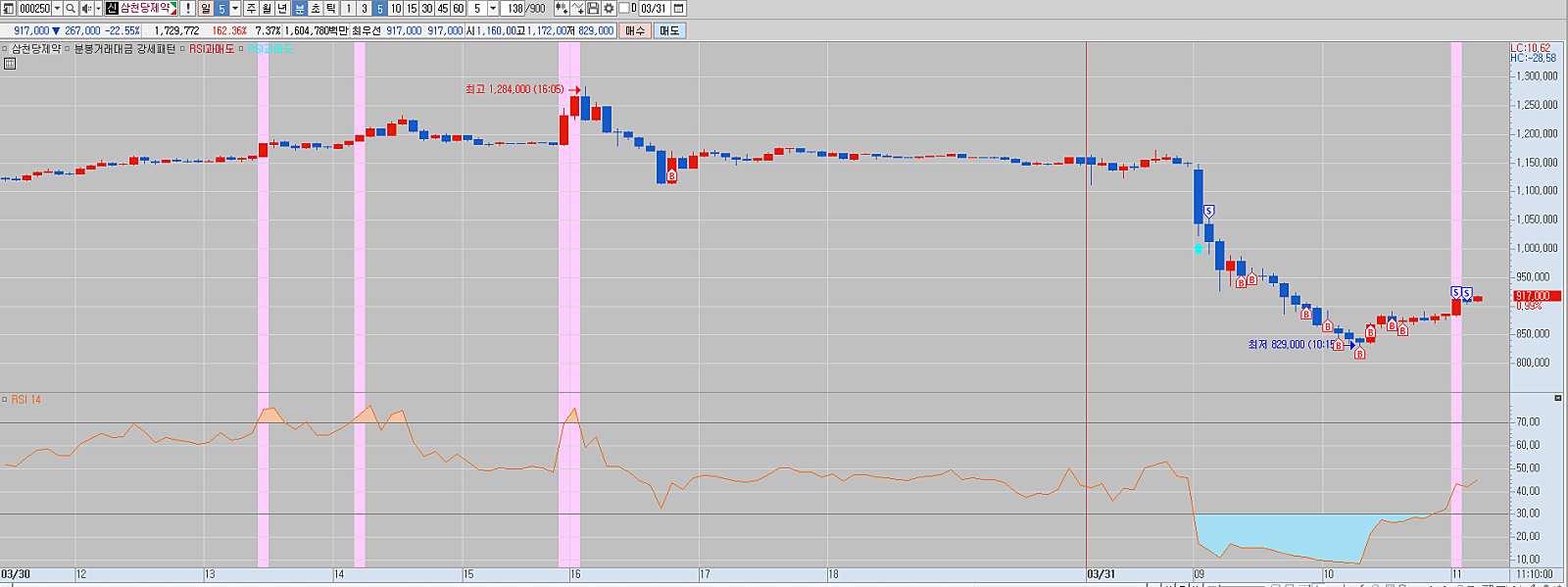
Task: Click the candle count field showing 138
Action: [x=514, y=8]
